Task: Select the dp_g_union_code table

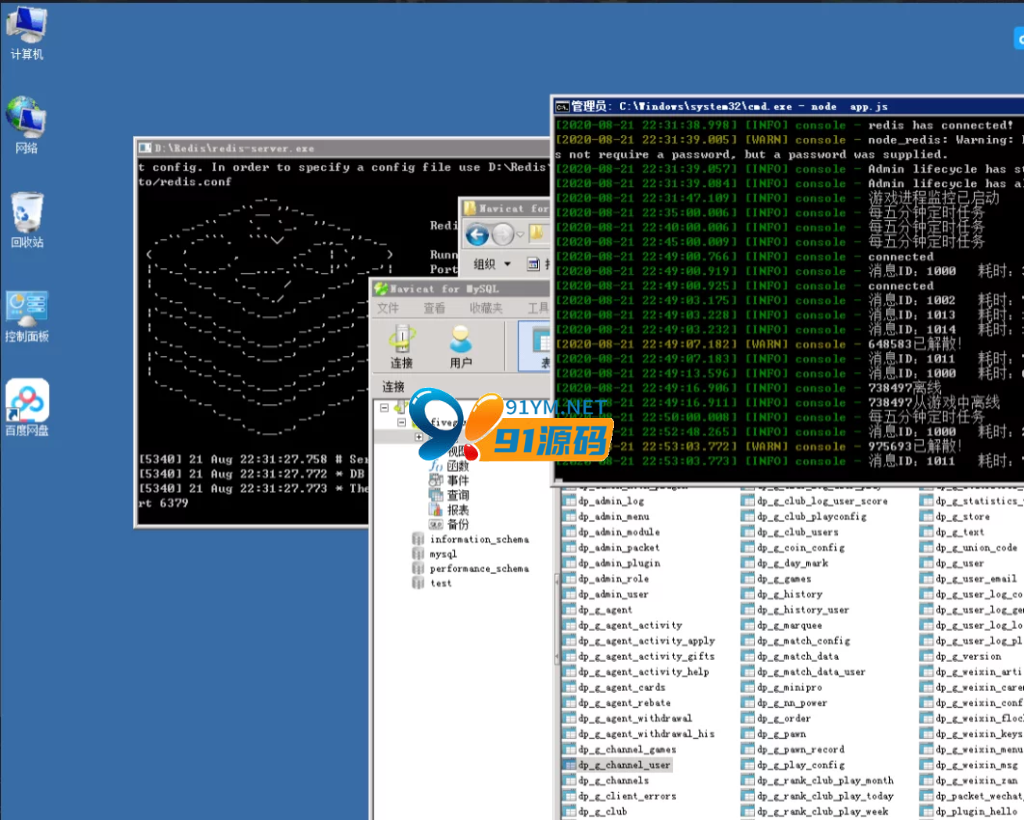Action: point(976,548)
